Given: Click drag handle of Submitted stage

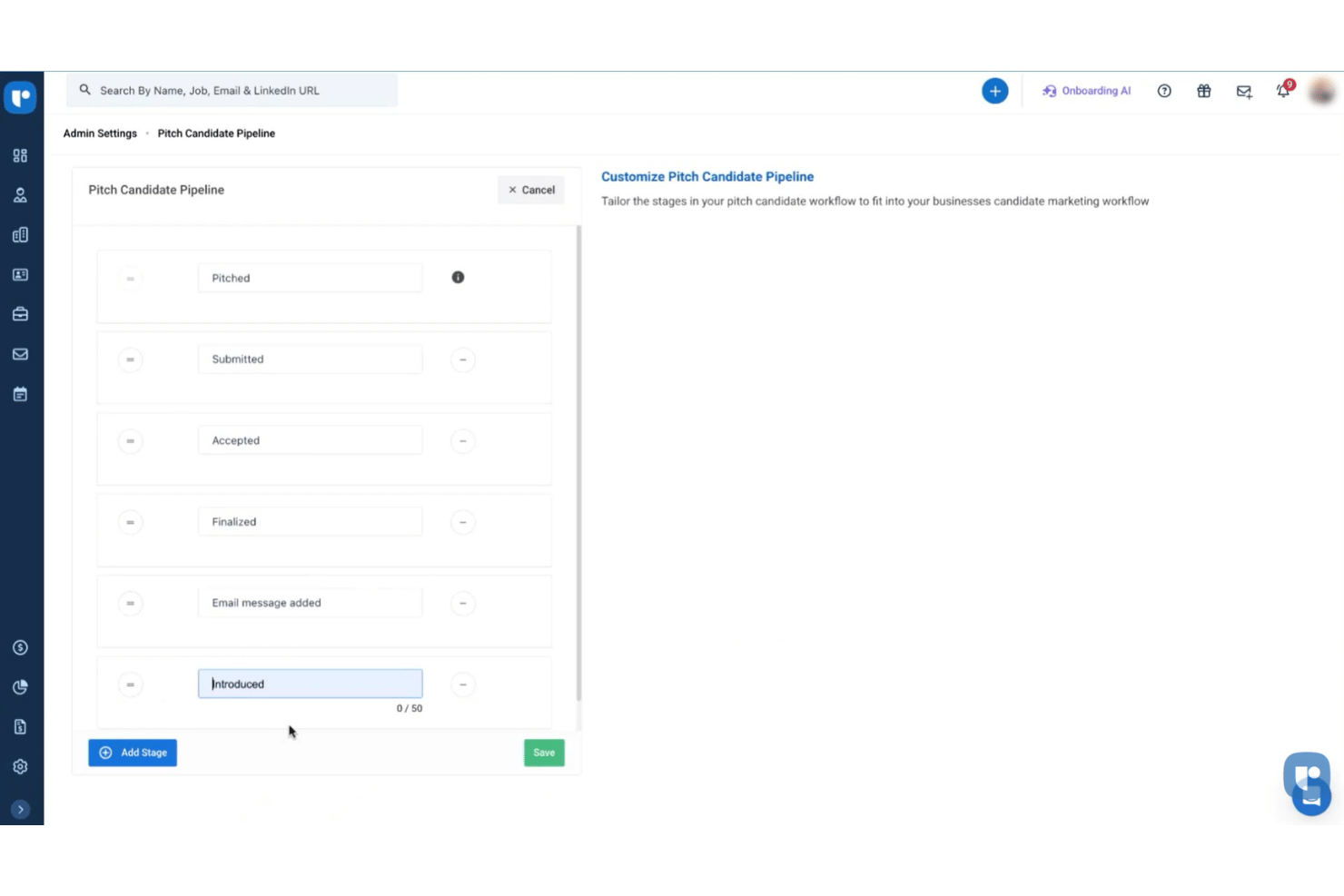Looking at the screenshot, I should (130, 359).
